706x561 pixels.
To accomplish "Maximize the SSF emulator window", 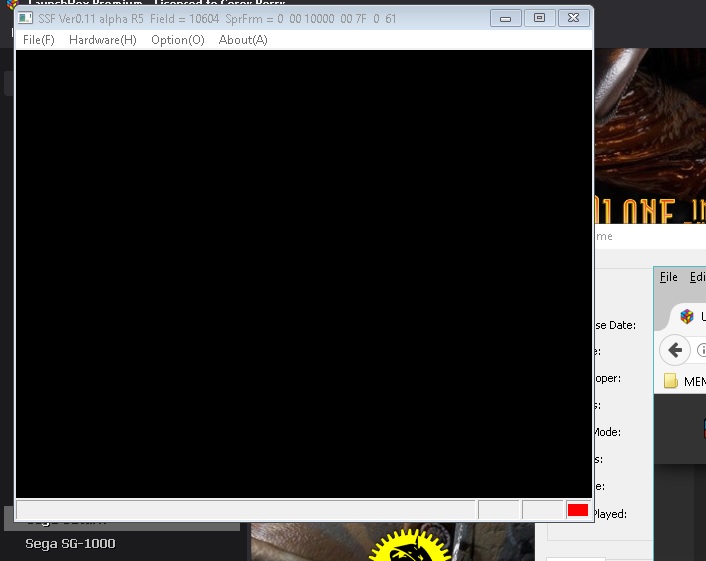I will (x=539, y=18).
